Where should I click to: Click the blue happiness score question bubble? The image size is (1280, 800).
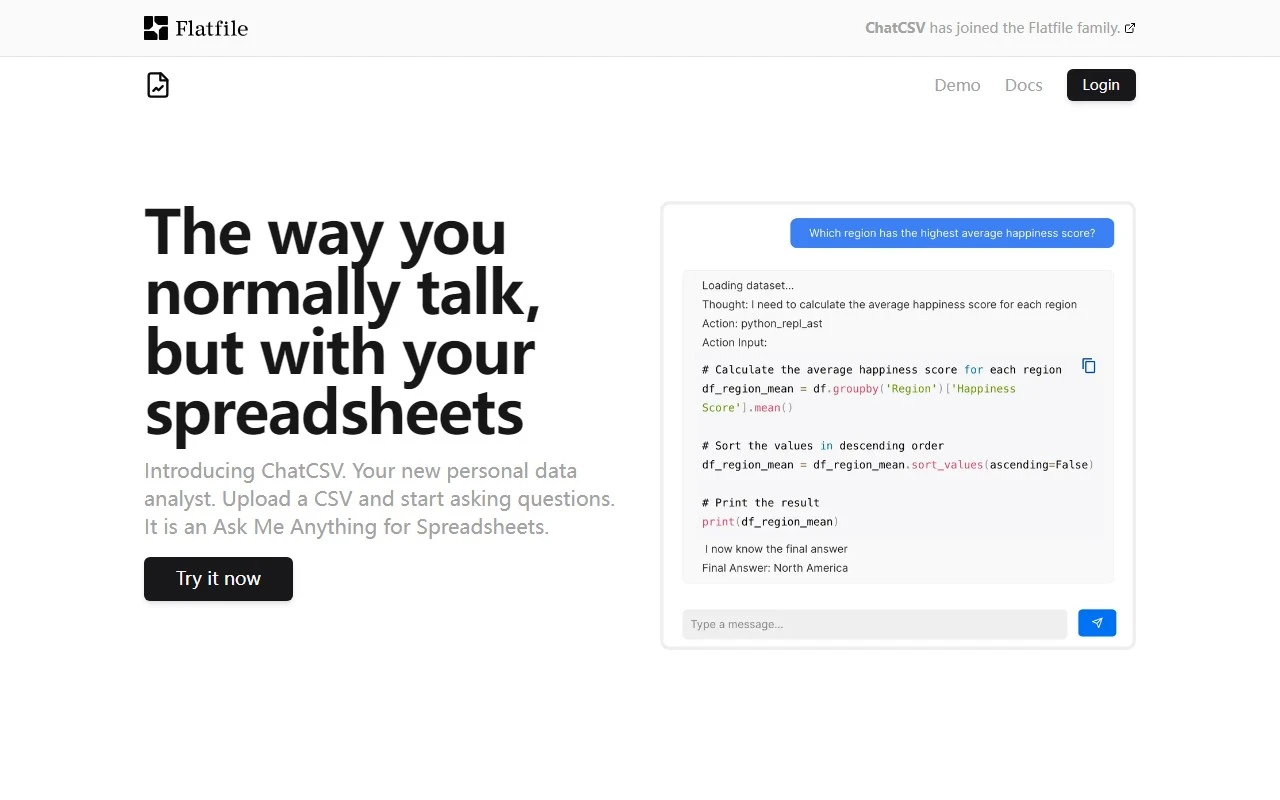tap(952, 233)
